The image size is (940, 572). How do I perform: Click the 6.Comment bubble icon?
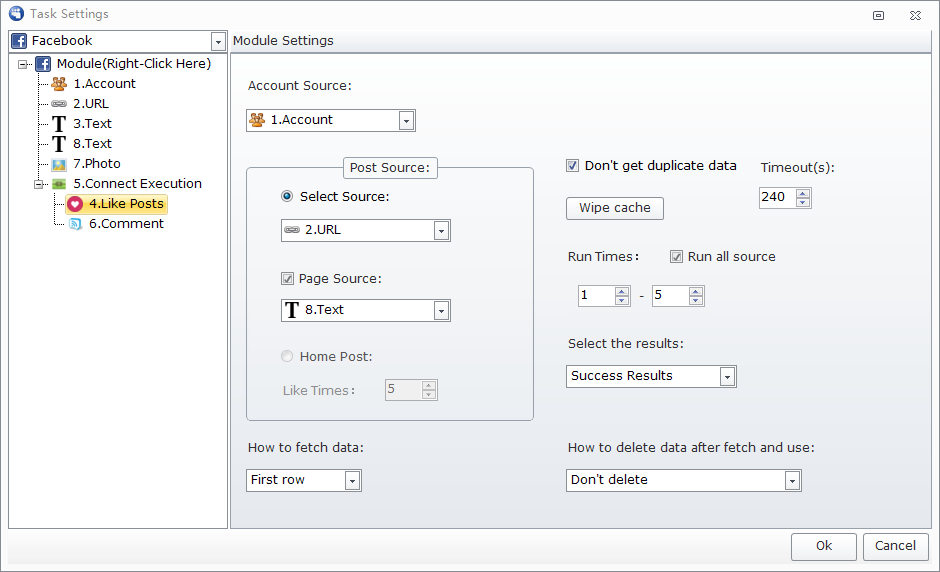(75, 224)
